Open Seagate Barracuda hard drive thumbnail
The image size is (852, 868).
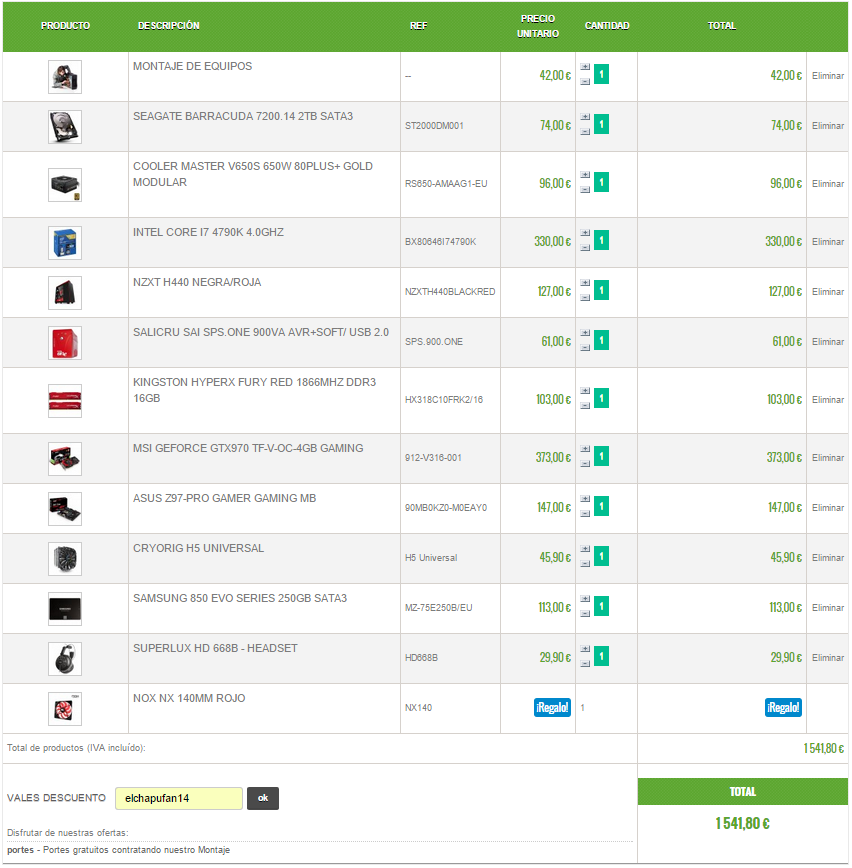(x=65, y=127)
